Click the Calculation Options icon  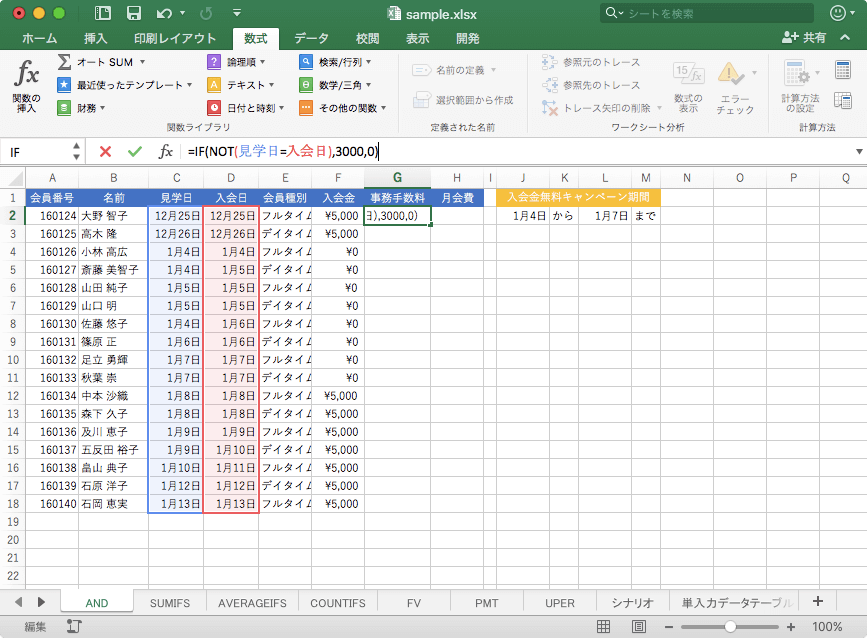click(797, 74)
